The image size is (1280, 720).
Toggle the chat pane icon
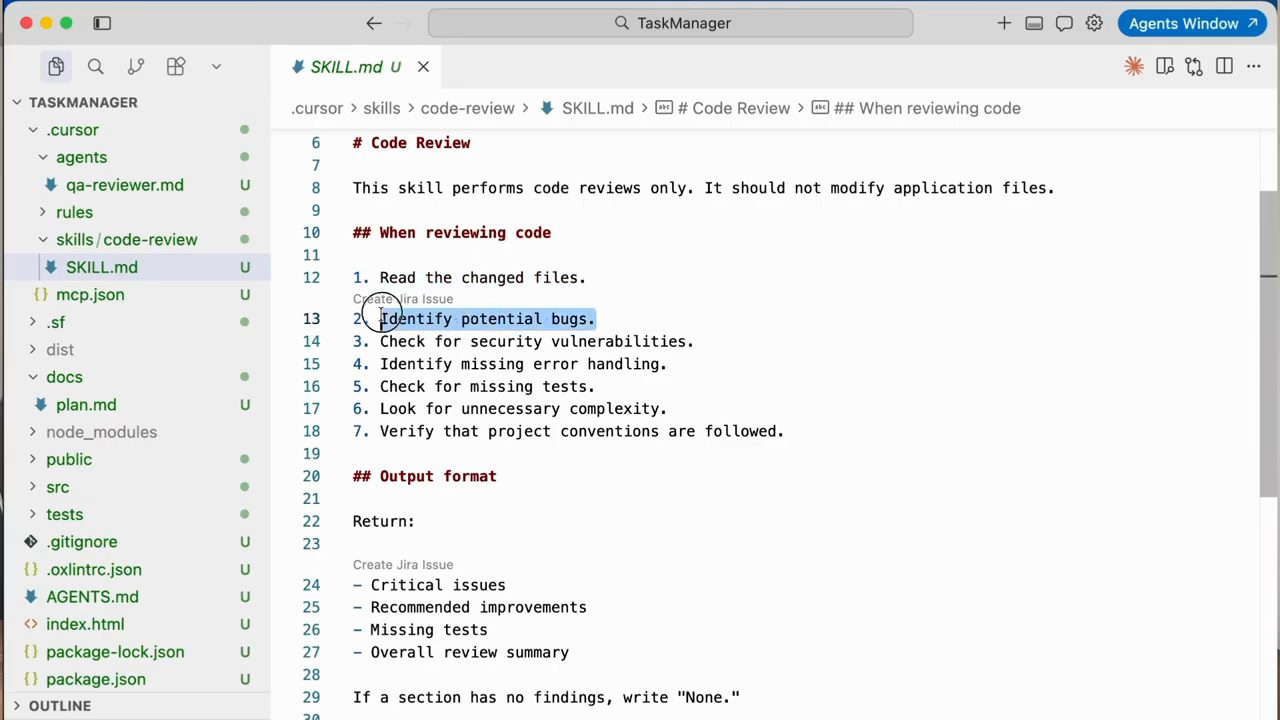pyautogui.click(x=1064, y=23)
